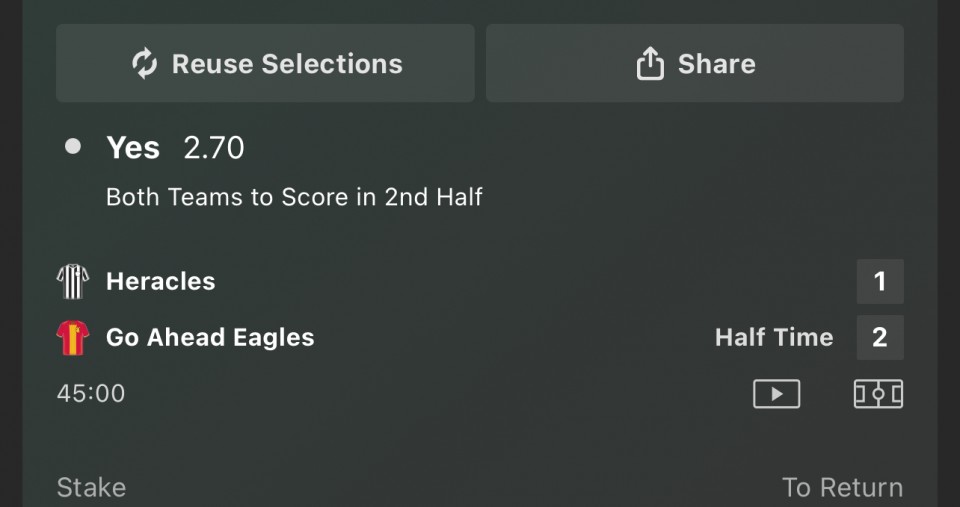This screenshot has width=960, height=507.
Task: Click the To Return label
Action: pos(842,488)
